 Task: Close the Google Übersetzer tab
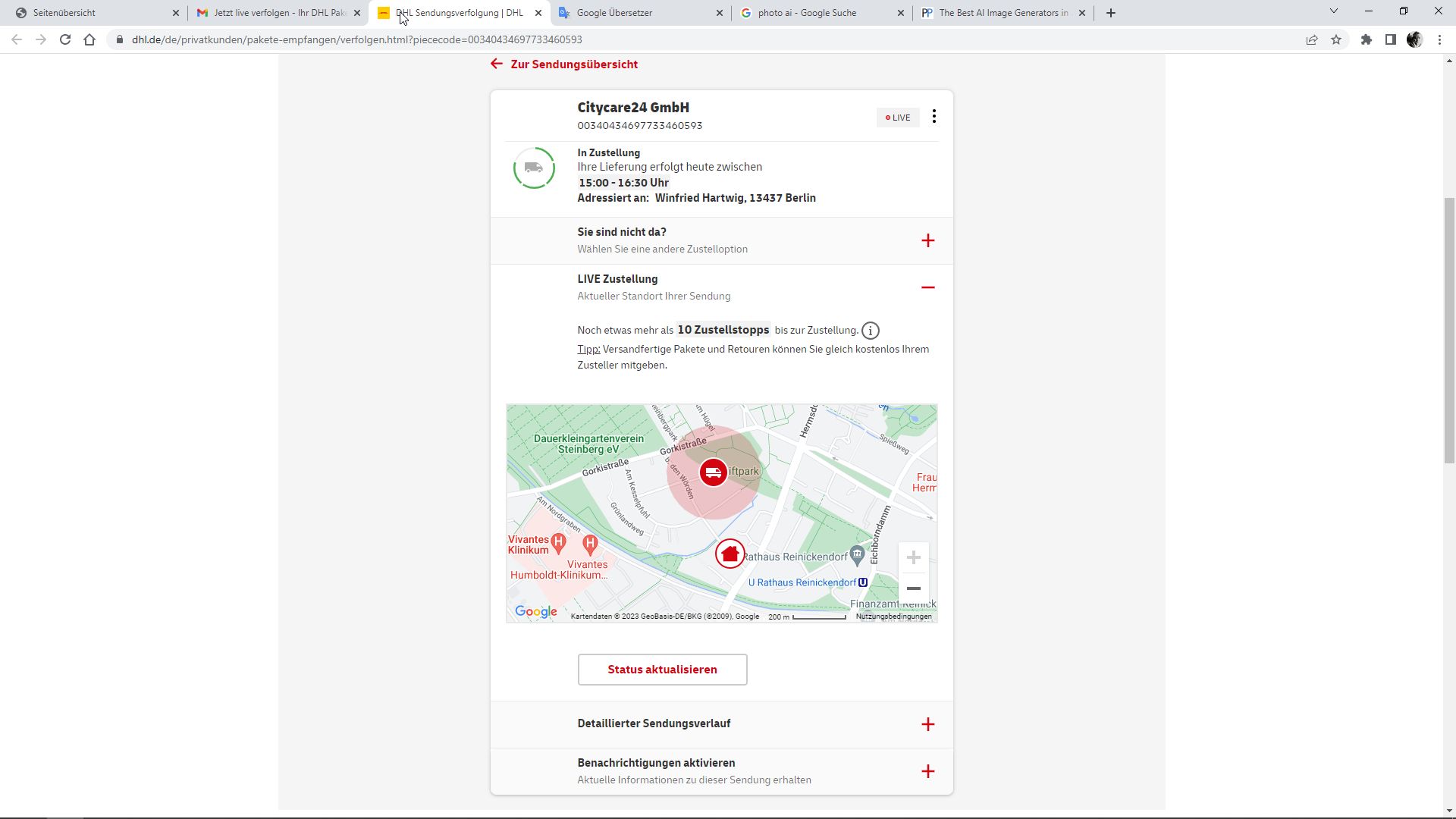point(720,13)
